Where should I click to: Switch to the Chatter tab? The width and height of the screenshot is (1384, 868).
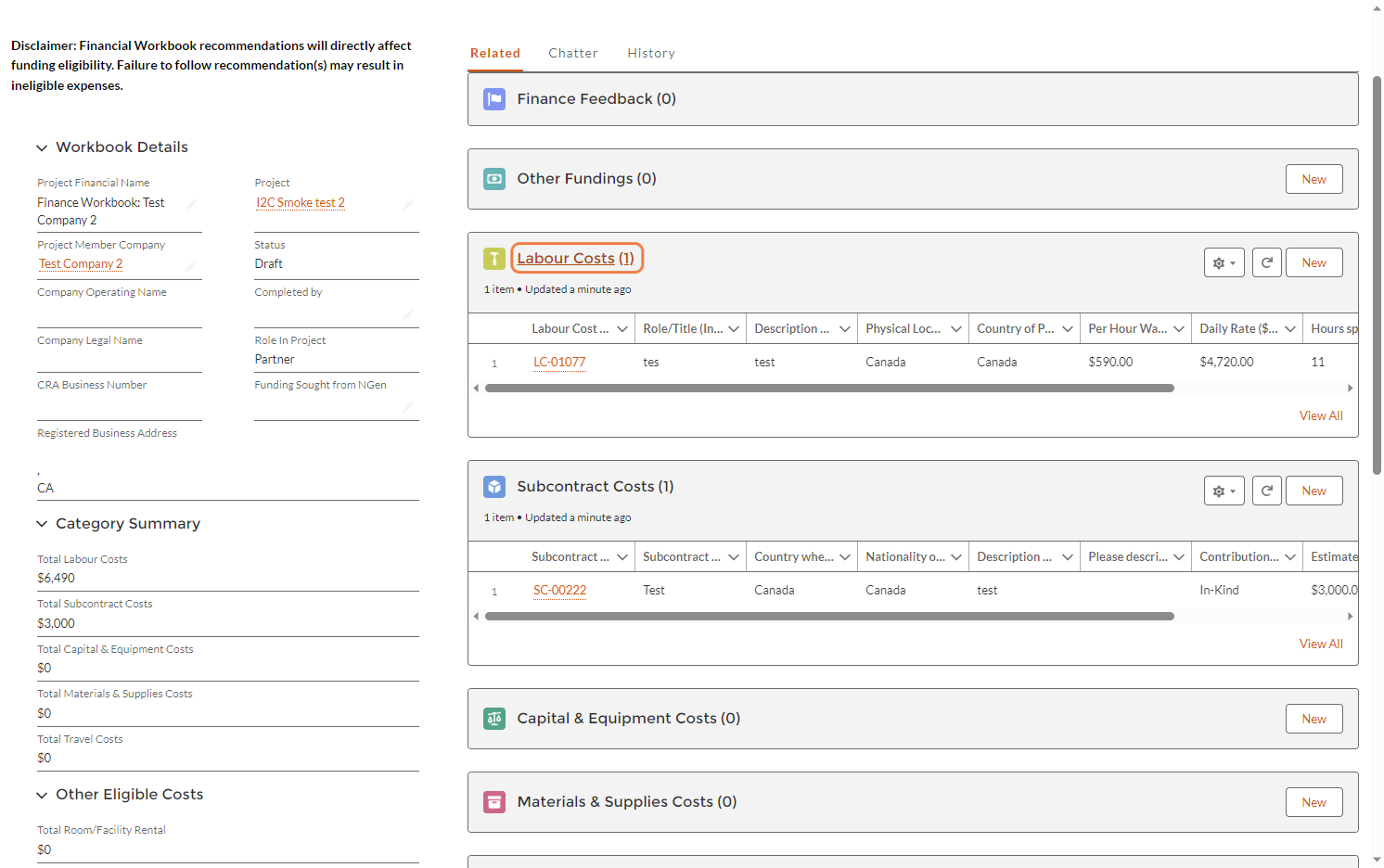click(x=573, y=53)
